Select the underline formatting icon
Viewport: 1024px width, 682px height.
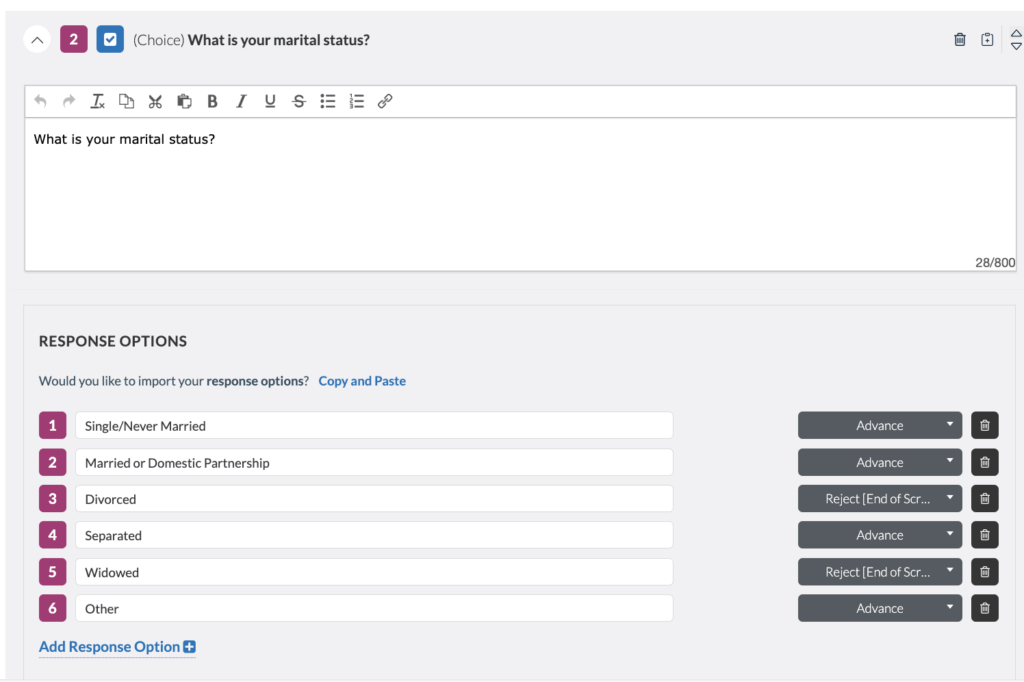point(270,100)
